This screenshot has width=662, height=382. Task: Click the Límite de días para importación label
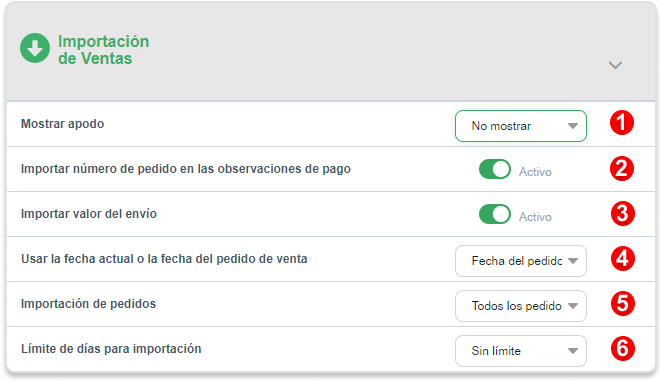[x=111, y=349]
